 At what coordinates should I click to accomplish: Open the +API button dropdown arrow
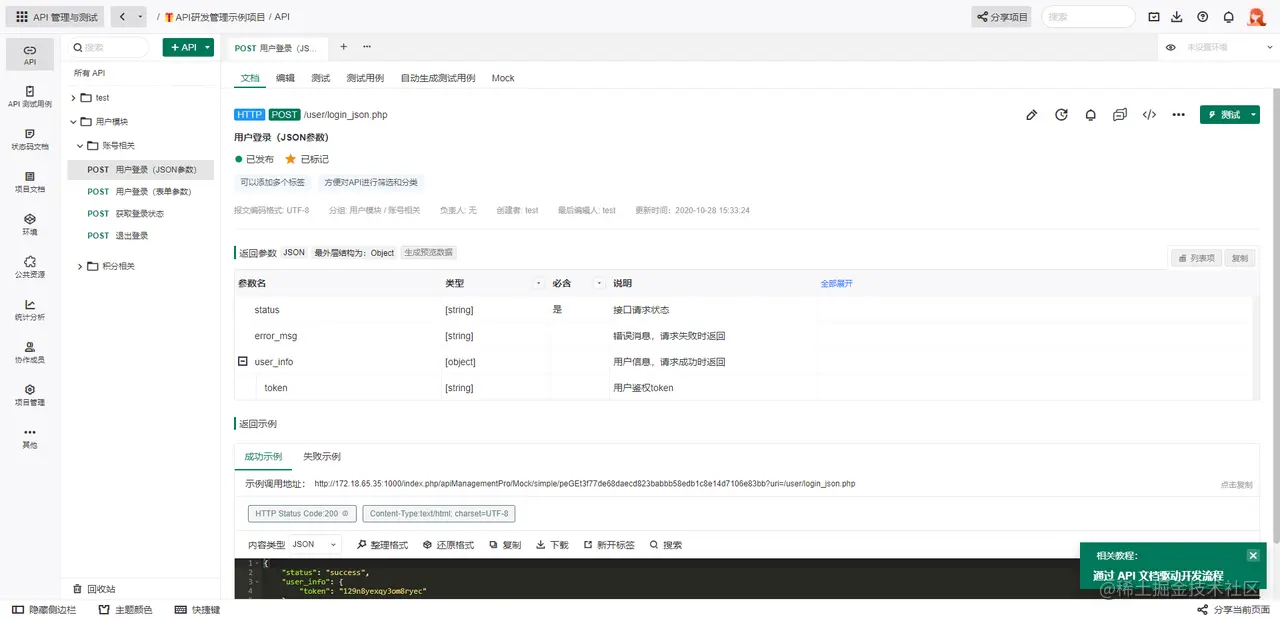click(207, 47)
